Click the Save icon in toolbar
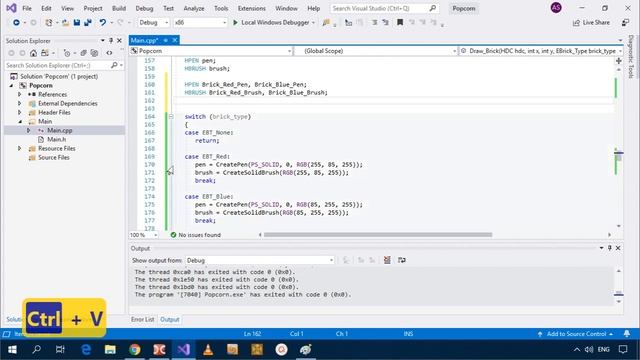 click(x=77, y=22)
